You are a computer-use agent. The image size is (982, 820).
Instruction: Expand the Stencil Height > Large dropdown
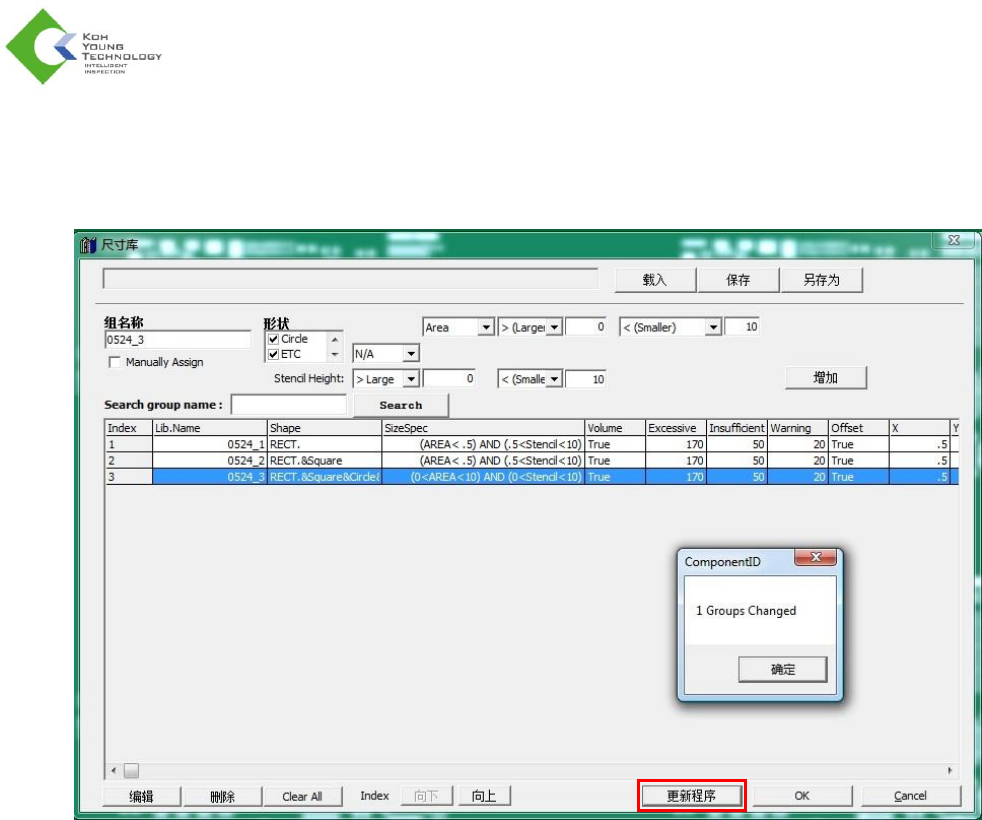[x=411, y=380]
